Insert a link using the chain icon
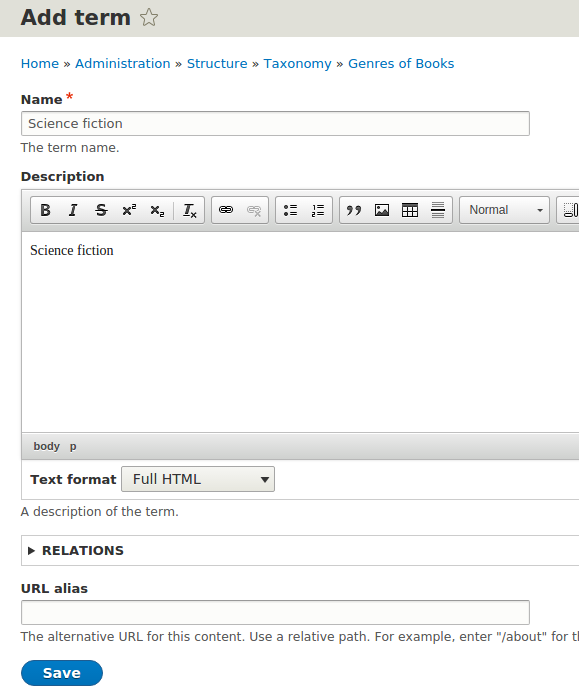The image size is (579, 692). pyautogui.click(x=226, y=210)
